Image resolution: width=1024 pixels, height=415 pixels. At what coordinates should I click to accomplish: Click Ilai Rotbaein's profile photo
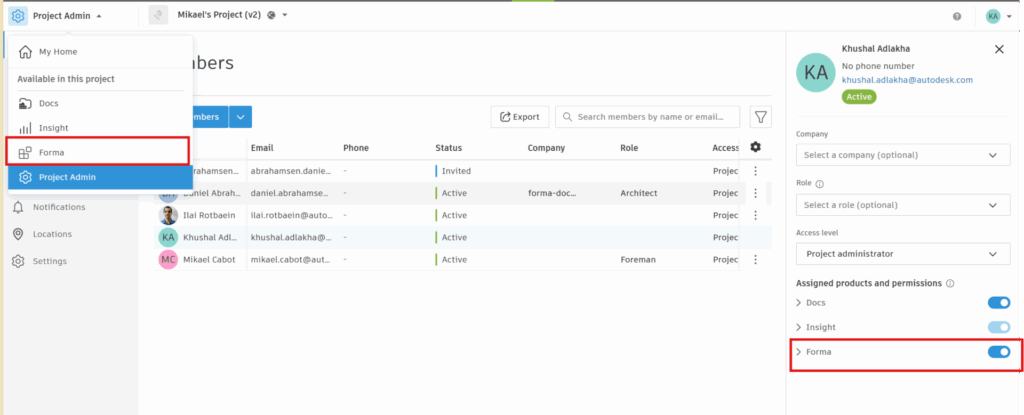point(168,215)
